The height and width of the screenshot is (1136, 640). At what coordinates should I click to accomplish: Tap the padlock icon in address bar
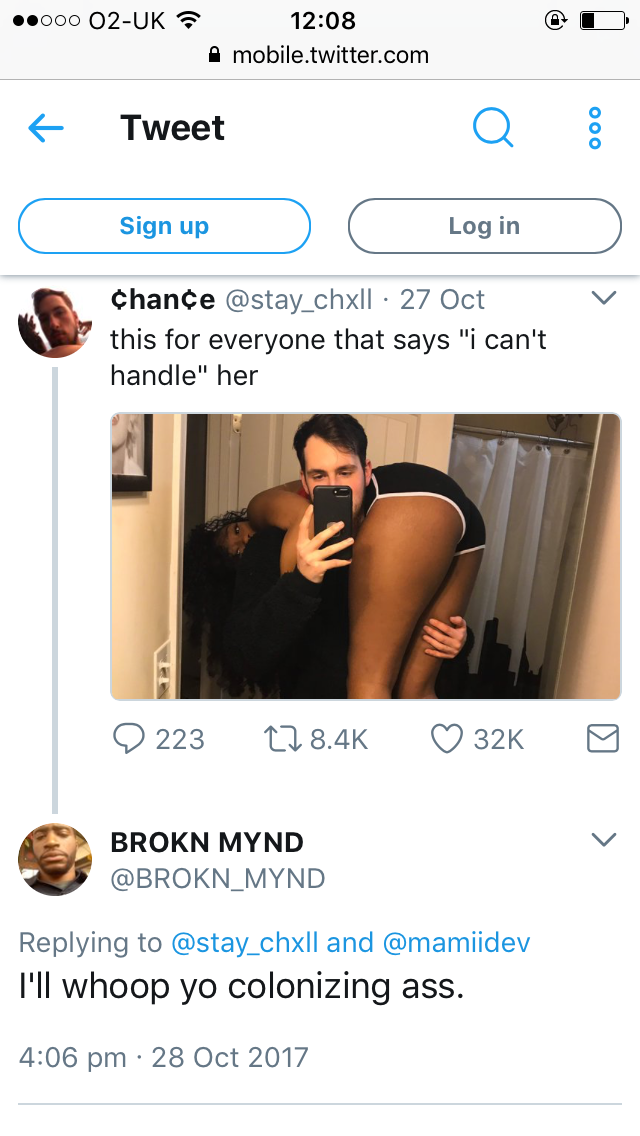(x=214, y=54)
